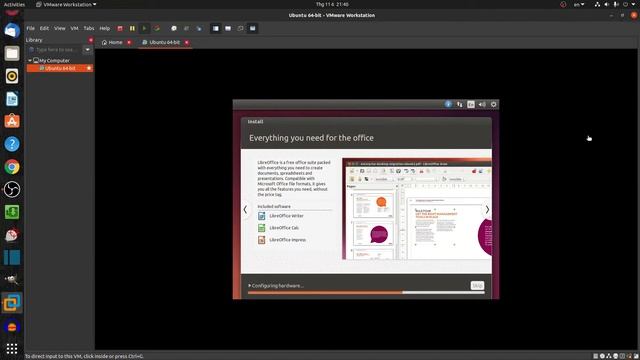Enter full screen mode icon
640x360 pixels.
point(240,29)
